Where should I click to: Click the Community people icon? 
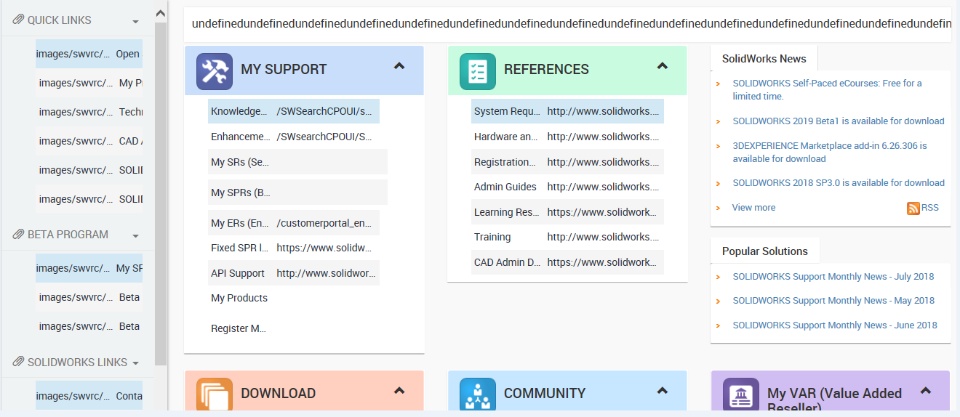[x=478, y=394]
